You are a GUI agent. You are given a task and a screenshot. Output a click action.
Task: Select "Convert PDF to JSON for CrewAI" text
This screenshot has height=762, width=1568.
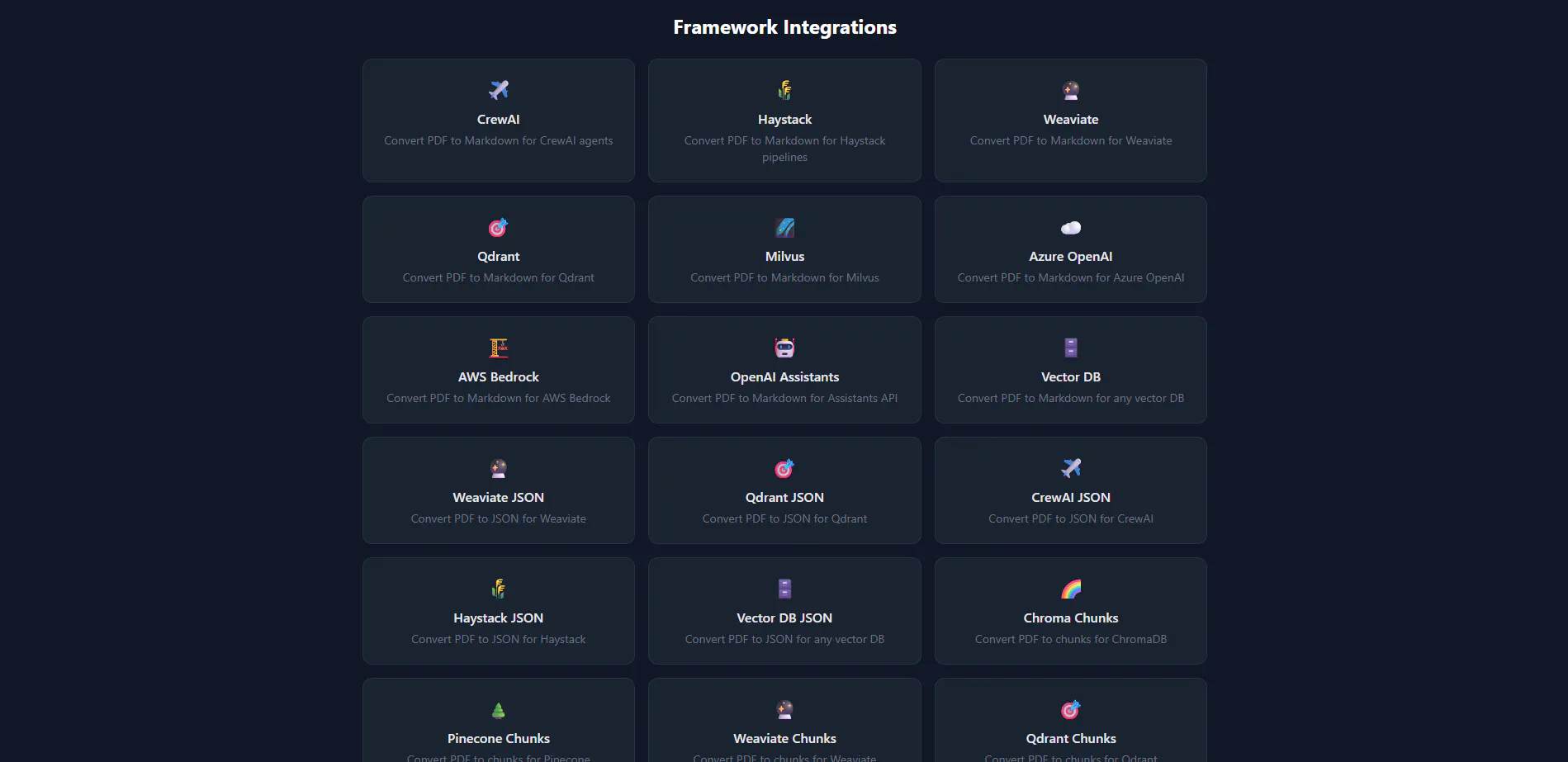[x=1071, y=519]
